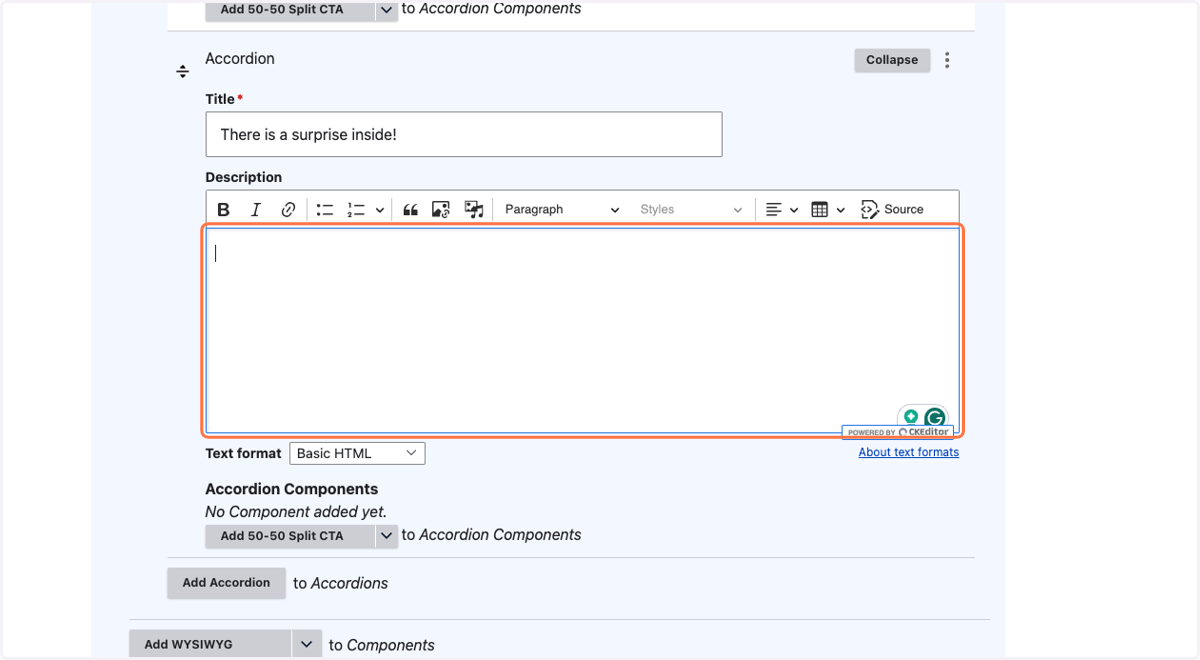Click the text alignment icon
The height and width of the screenshot is (660, 1200).
(773, 209)
